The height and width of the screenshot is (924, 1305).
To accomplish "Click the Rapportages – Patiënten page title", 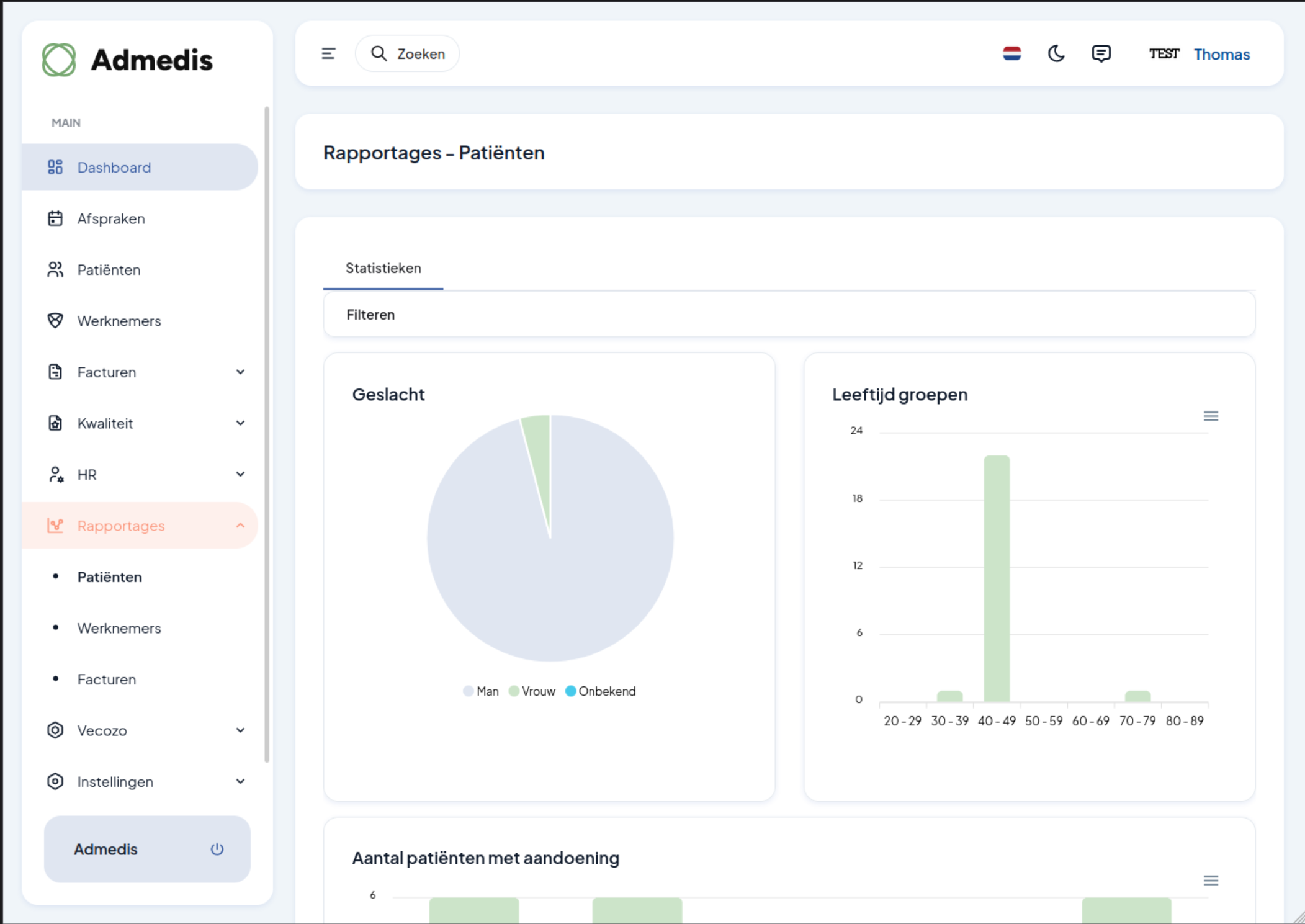I will [x=434, y=153].
